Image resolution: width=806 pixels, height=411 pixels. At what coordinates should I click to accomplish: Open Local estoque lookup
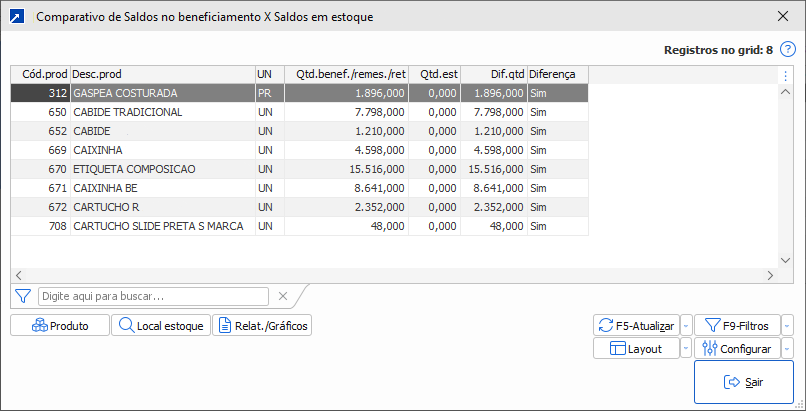[160, 325]
